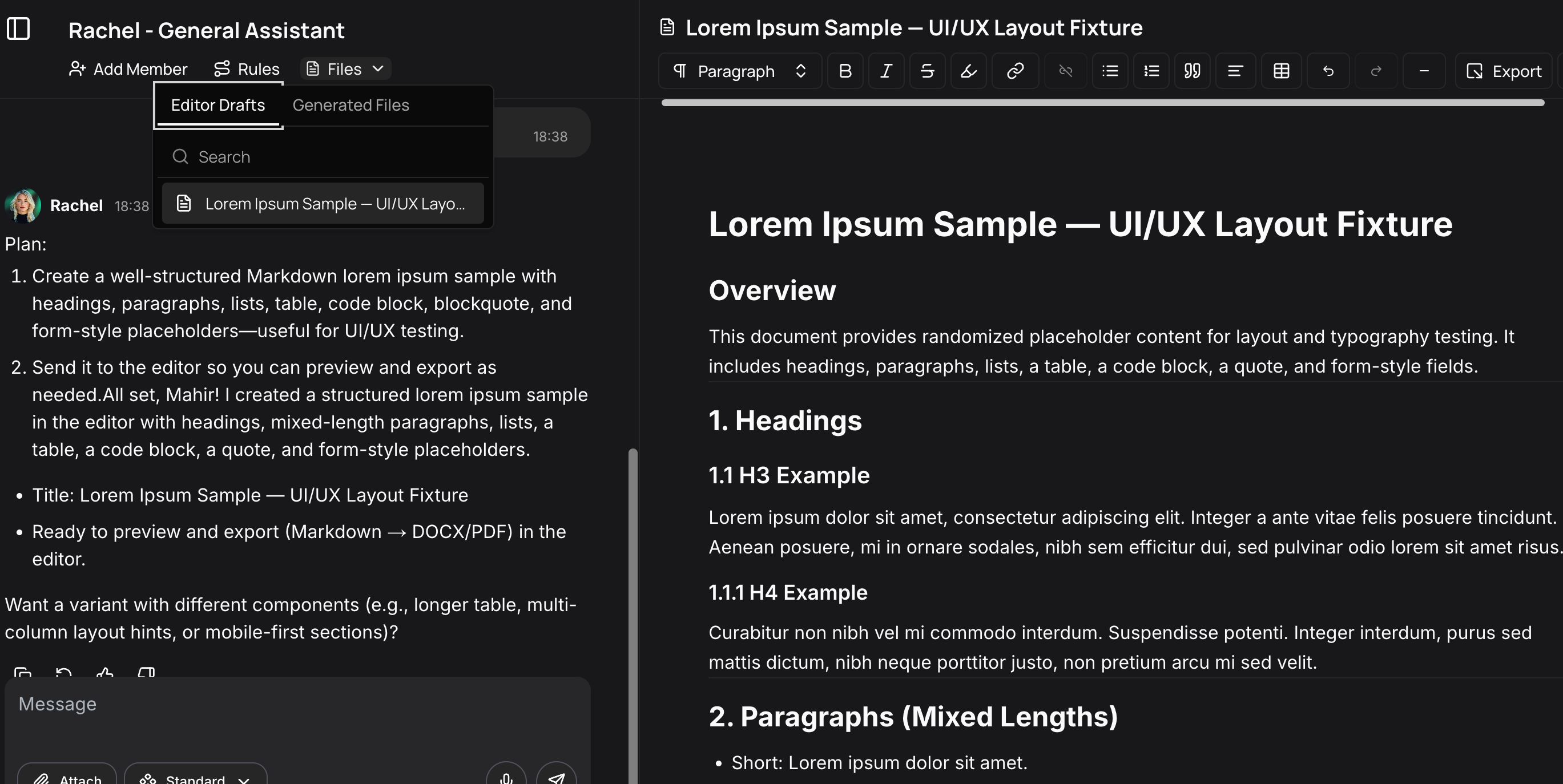Click the undo arrow in editor toolbar
Screen dimensions: 1563x784
click(1328, 71)
